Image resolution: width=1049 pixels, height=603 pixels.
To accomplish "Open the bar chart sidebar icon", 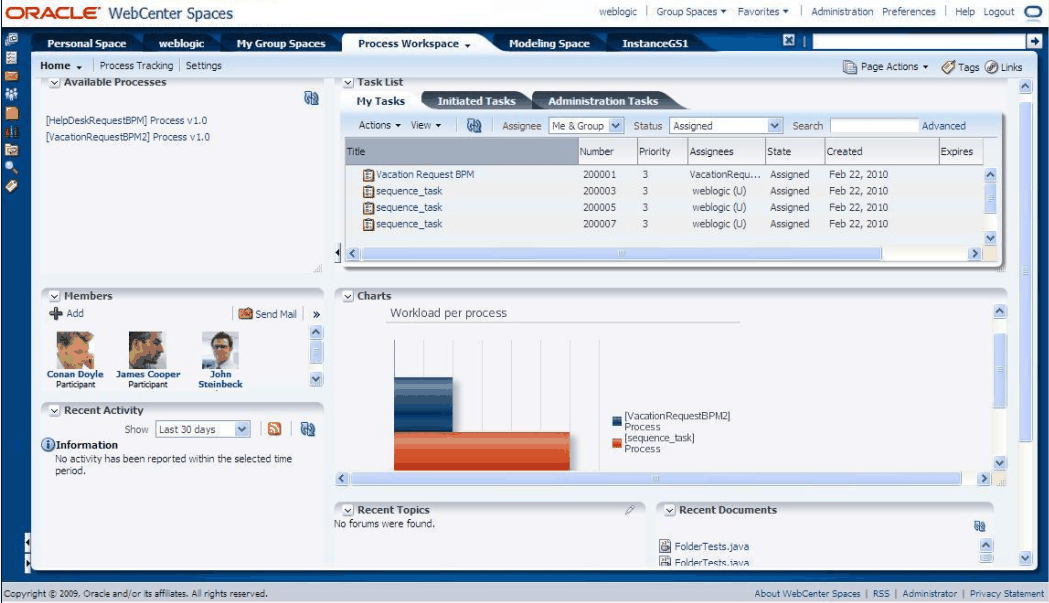I will point(11,131).
